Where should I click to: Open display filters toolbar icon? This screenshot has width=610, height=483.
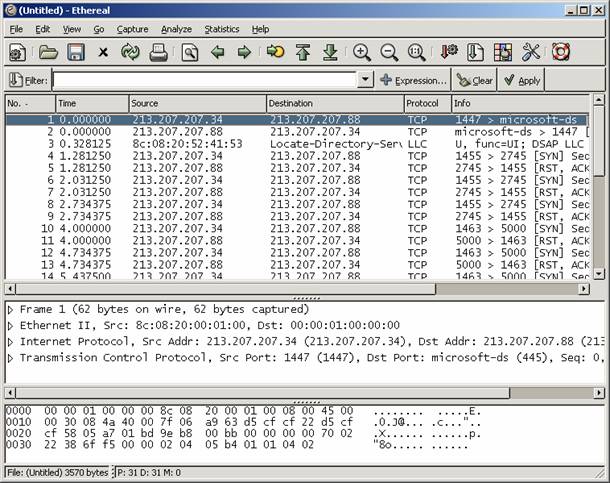(475, 52)
